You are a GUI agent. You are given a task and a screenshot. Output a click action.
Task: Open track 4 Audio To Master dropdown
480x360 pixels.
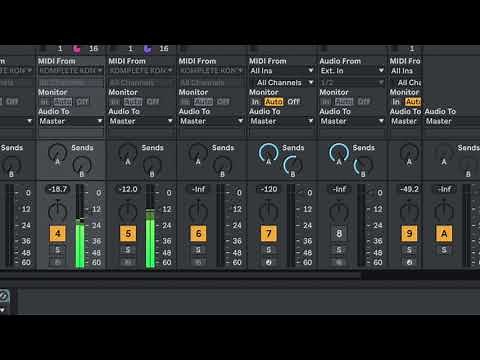pyautogui.click(x=71, y=121)
